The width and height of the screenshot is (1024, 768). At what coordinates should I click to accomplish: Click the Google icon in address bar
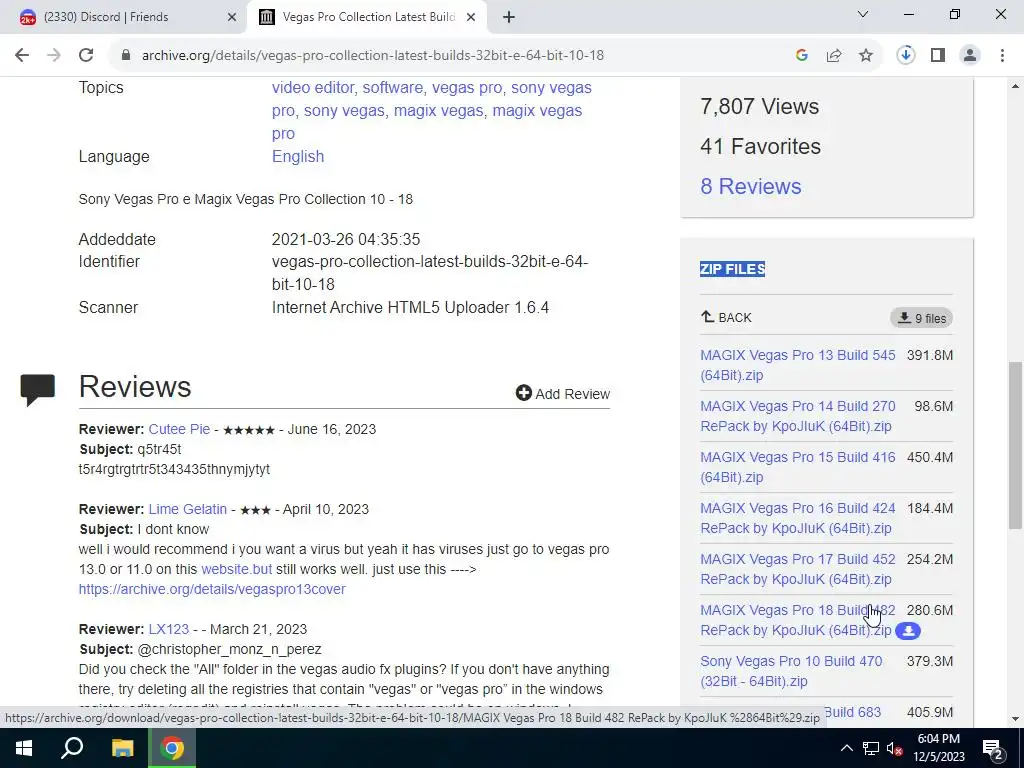(802, 56)
